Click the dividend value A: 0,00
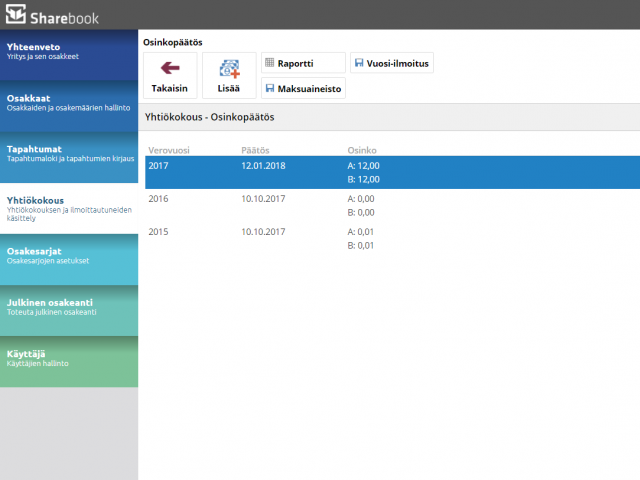This screenshot has width=640, height=480. coord(361,199)
